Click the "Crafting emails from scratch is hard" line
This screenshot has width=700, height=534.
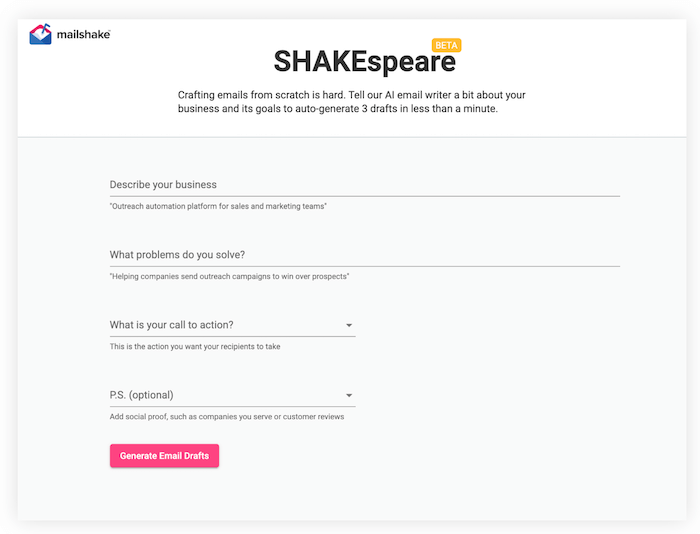pos(350,95)
